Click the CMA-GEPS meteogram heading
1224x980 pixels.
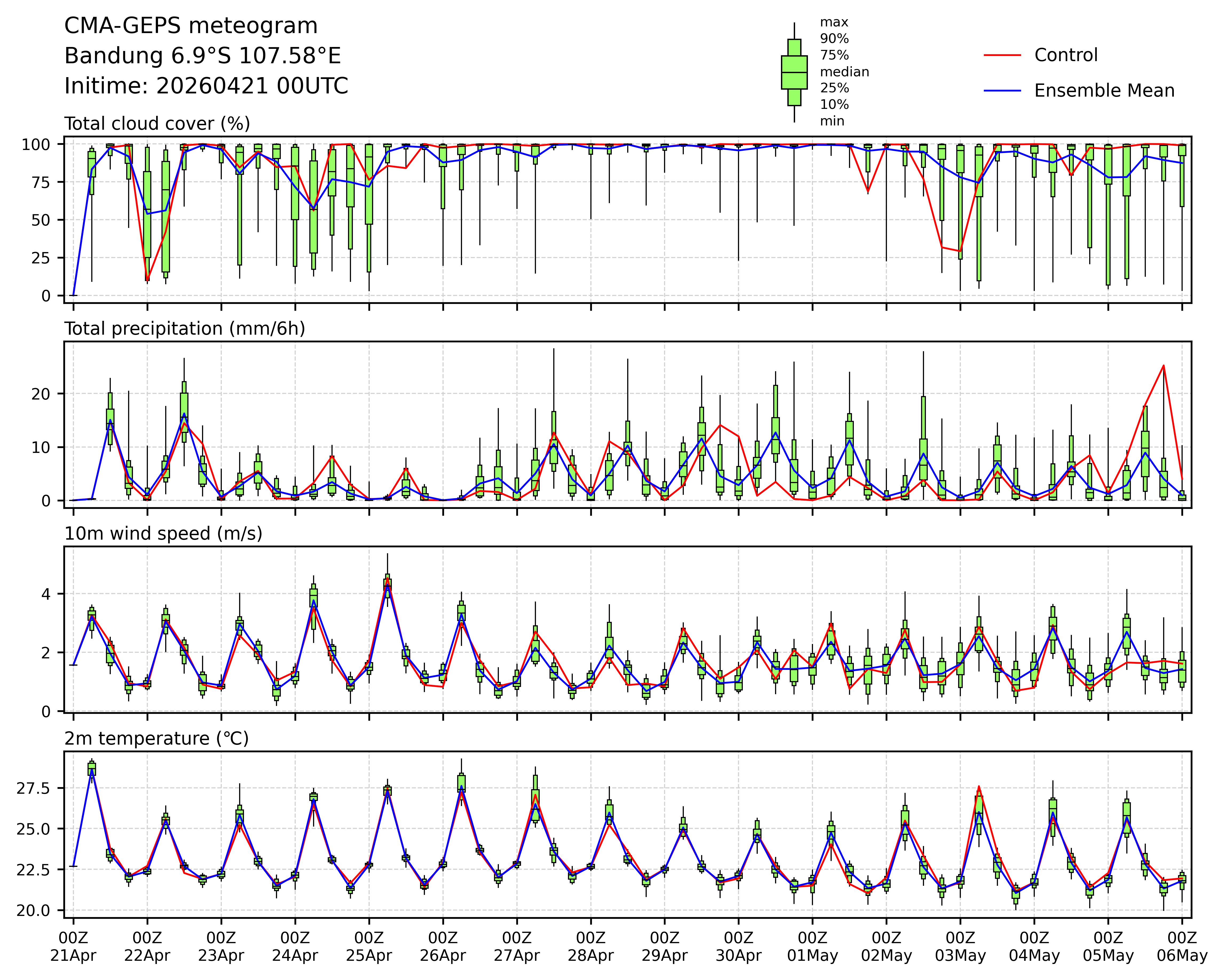click(x=191, y=26)
